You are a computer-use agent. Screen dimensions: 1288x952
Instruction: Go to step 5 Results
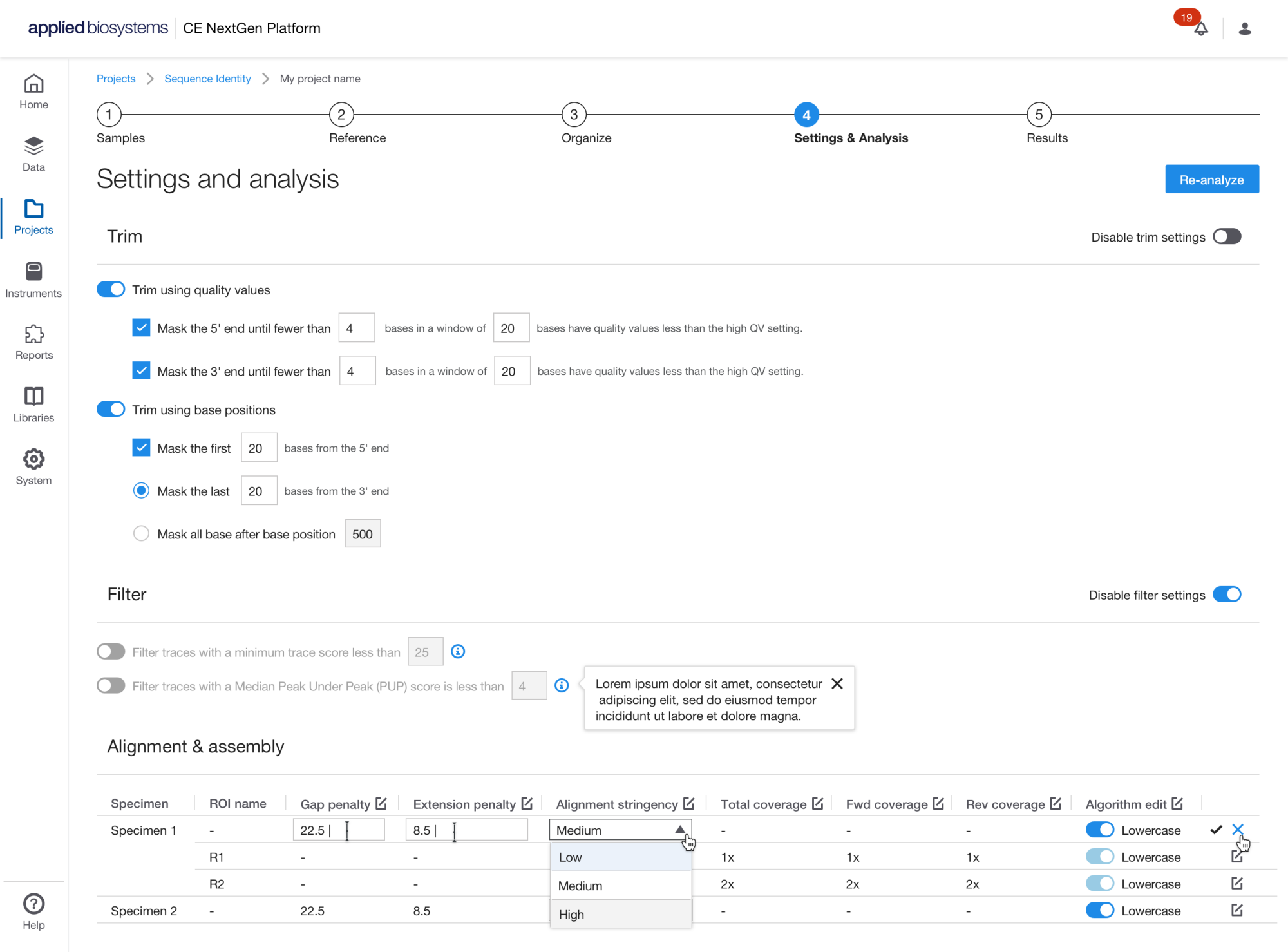tap(1039, 115)
